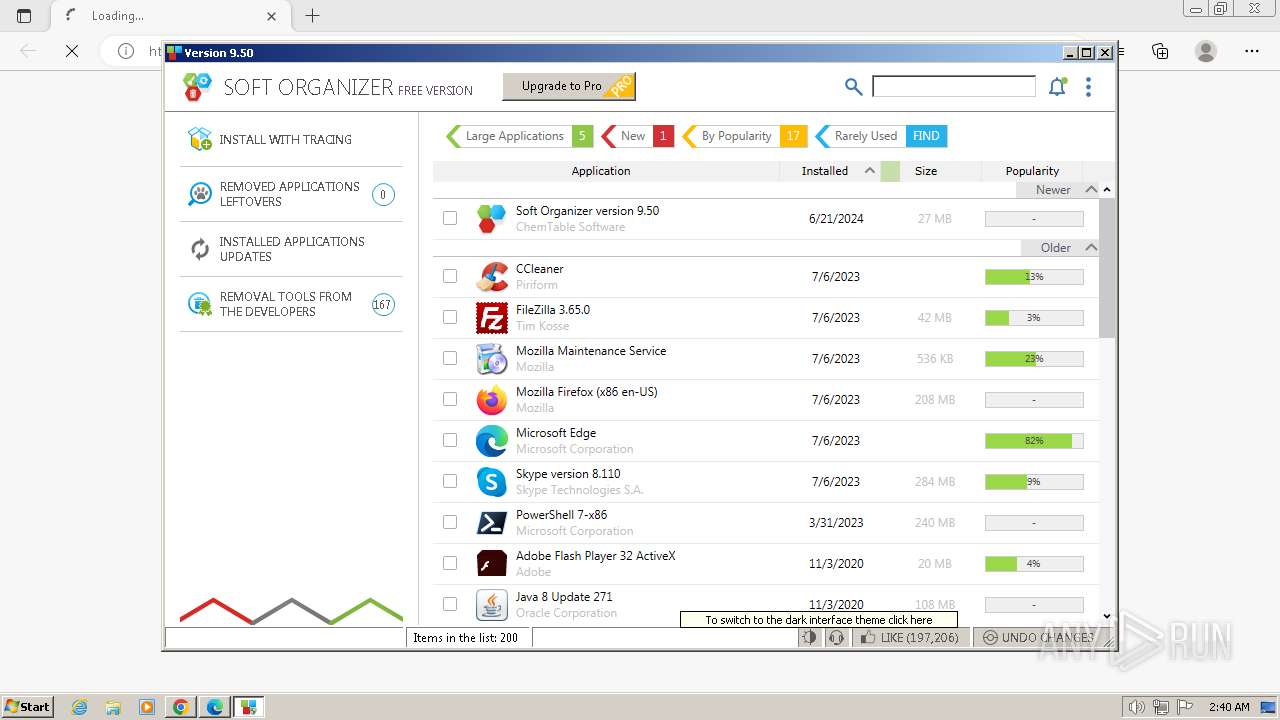1280x720 pixels.
Task: Check the Mozilla Firefox checkbox
Action: point(450,399)
